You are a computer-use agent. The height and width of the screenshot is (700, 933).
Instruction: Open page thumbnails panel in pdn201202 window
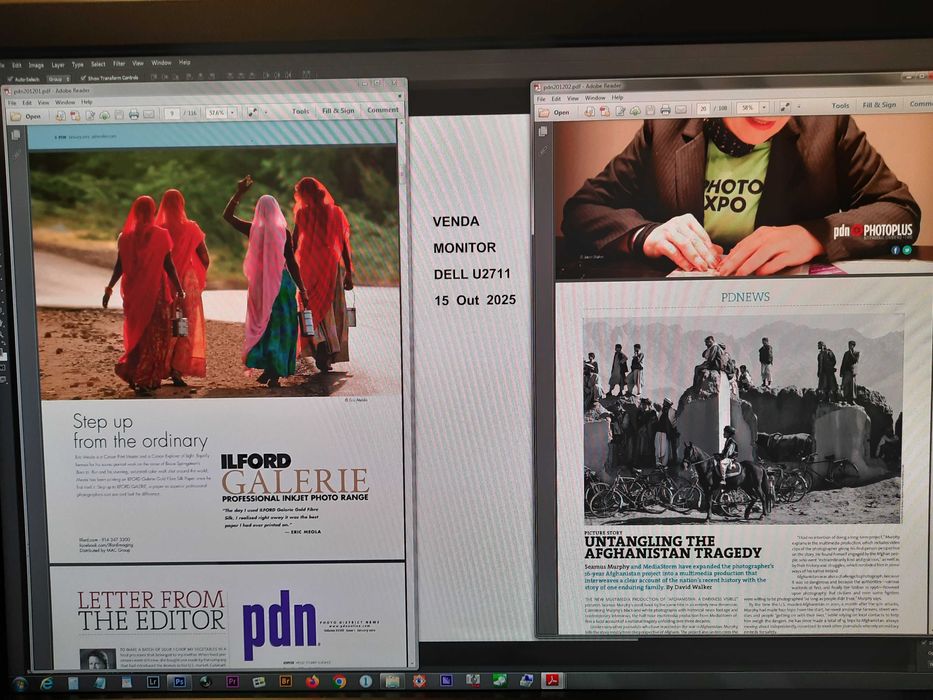tap(543, 132)
